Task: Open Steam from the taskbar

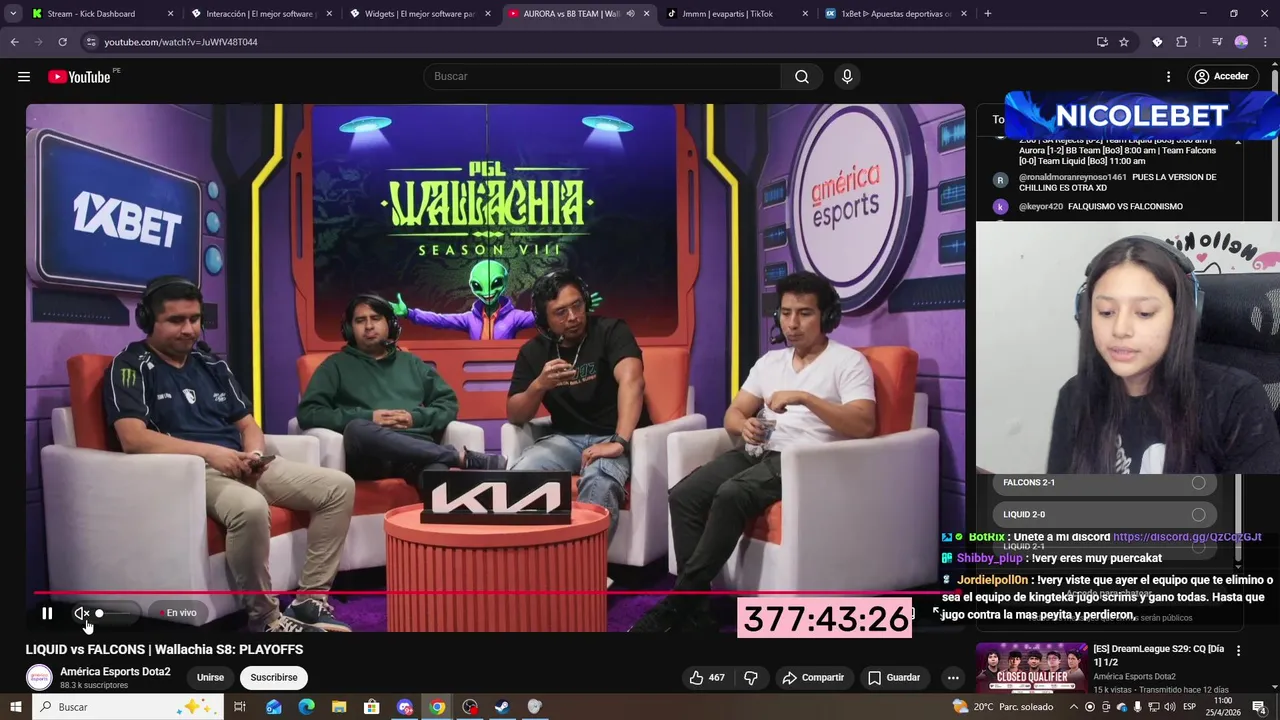Action: click(x=502, y=707)
